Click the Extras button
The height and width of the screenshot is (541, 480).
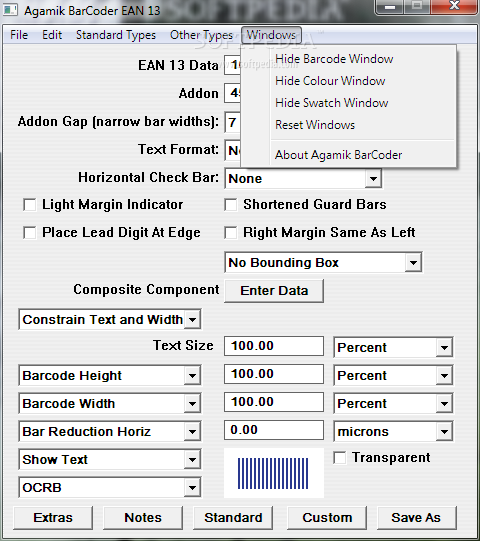(53, 518)
